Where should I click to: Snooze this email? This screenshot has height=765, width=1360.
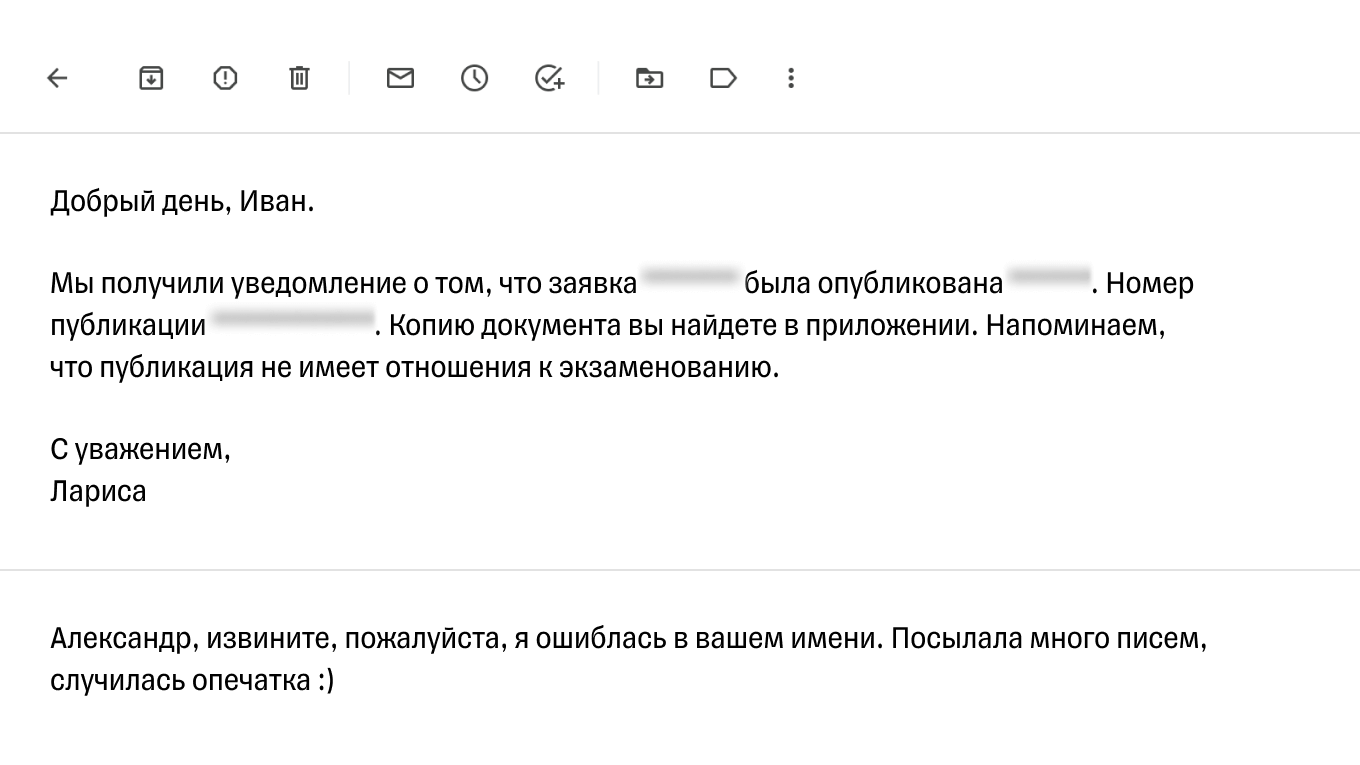[x=474, y=78]
